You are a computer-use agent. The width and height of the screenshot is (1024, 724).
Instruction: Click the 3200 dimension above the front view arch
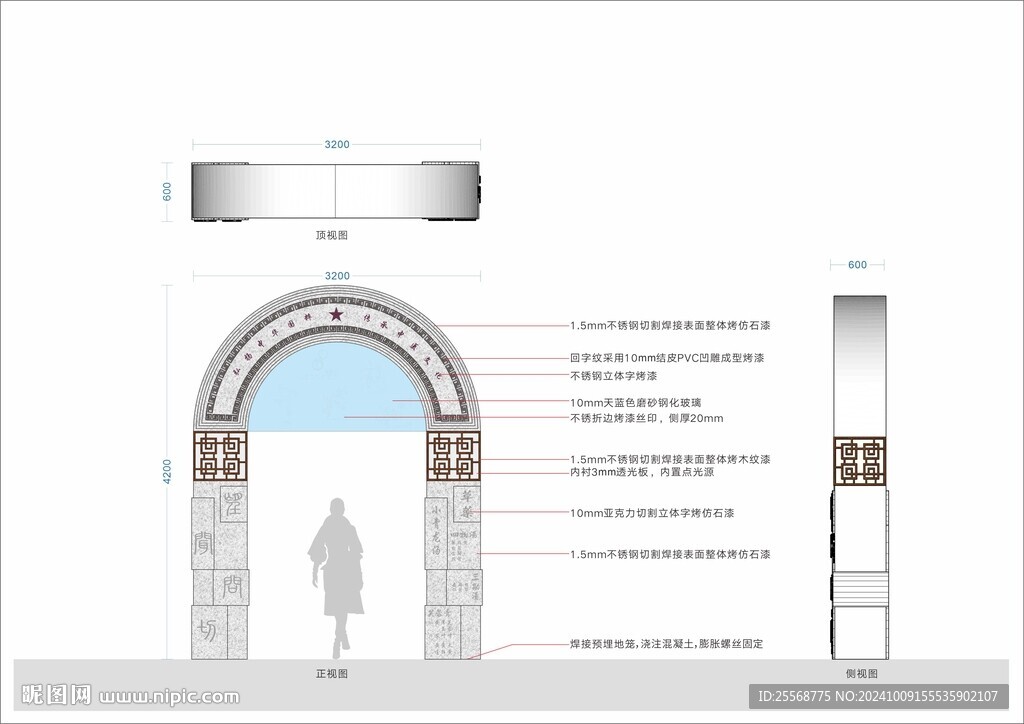[337, 276]
